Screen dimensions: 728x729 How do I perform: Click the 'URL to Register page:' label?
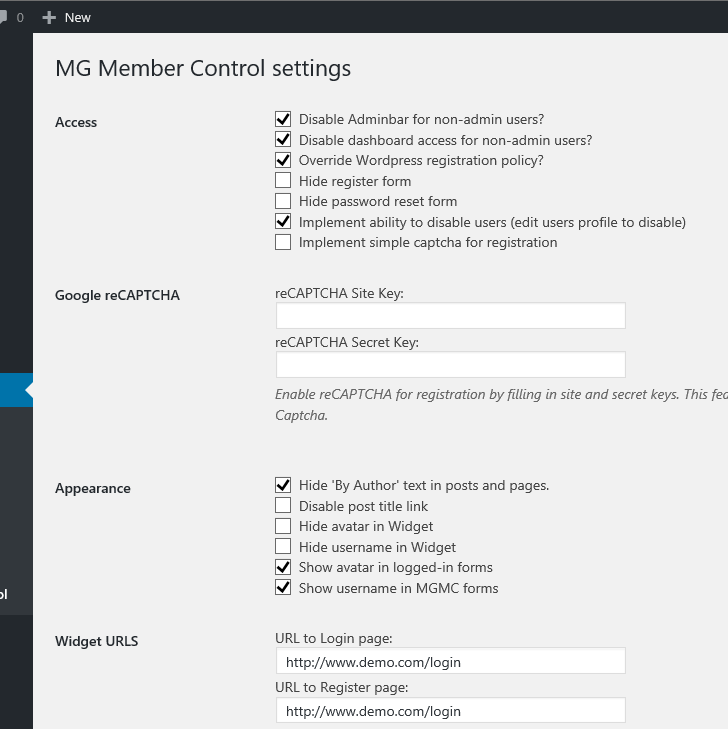(342, 687)
